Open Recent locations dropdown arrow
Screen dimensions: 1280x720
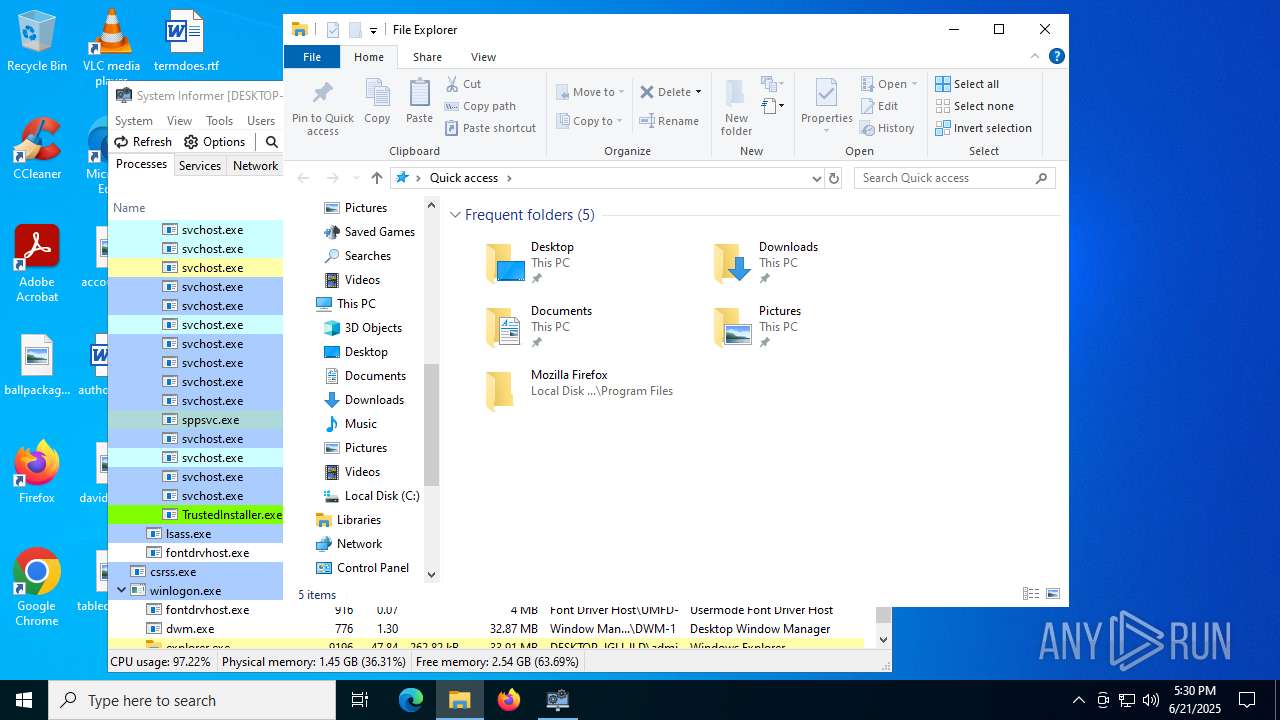click(x=356, y=178)
